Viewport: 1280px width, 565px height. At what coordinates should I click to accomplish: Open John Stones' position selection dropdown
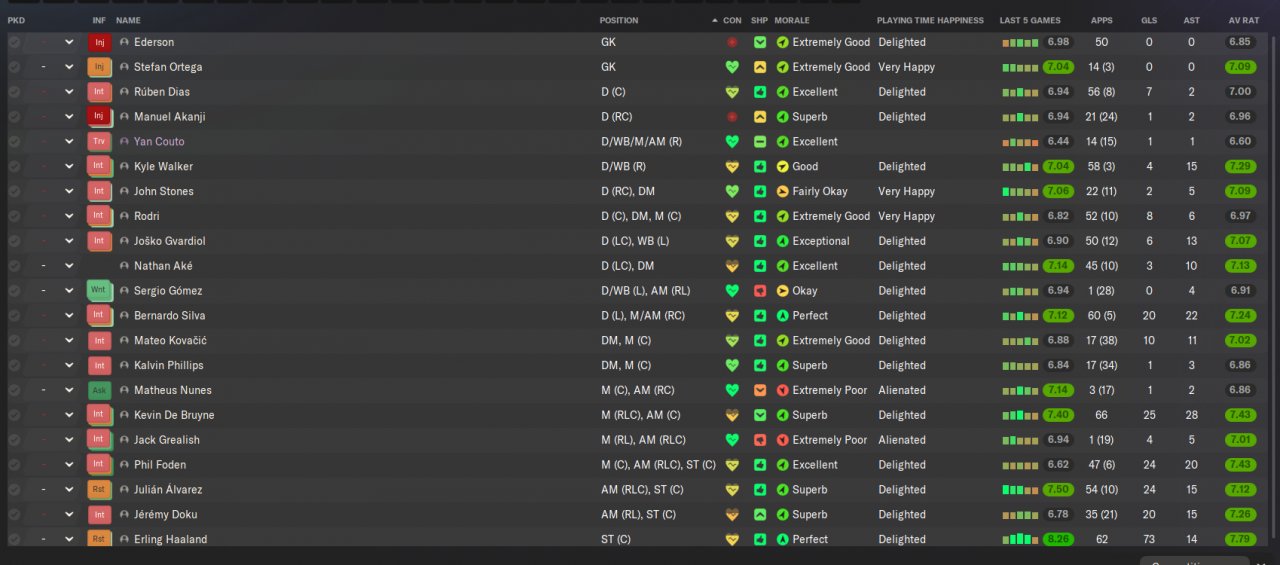pos(69,191)
